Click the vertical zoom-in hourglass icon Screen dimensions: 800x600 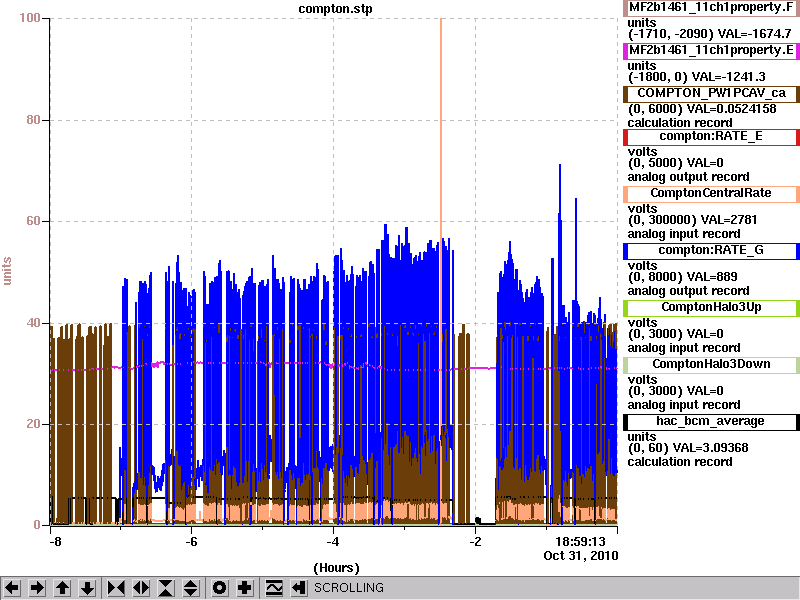tap(166, 588)
